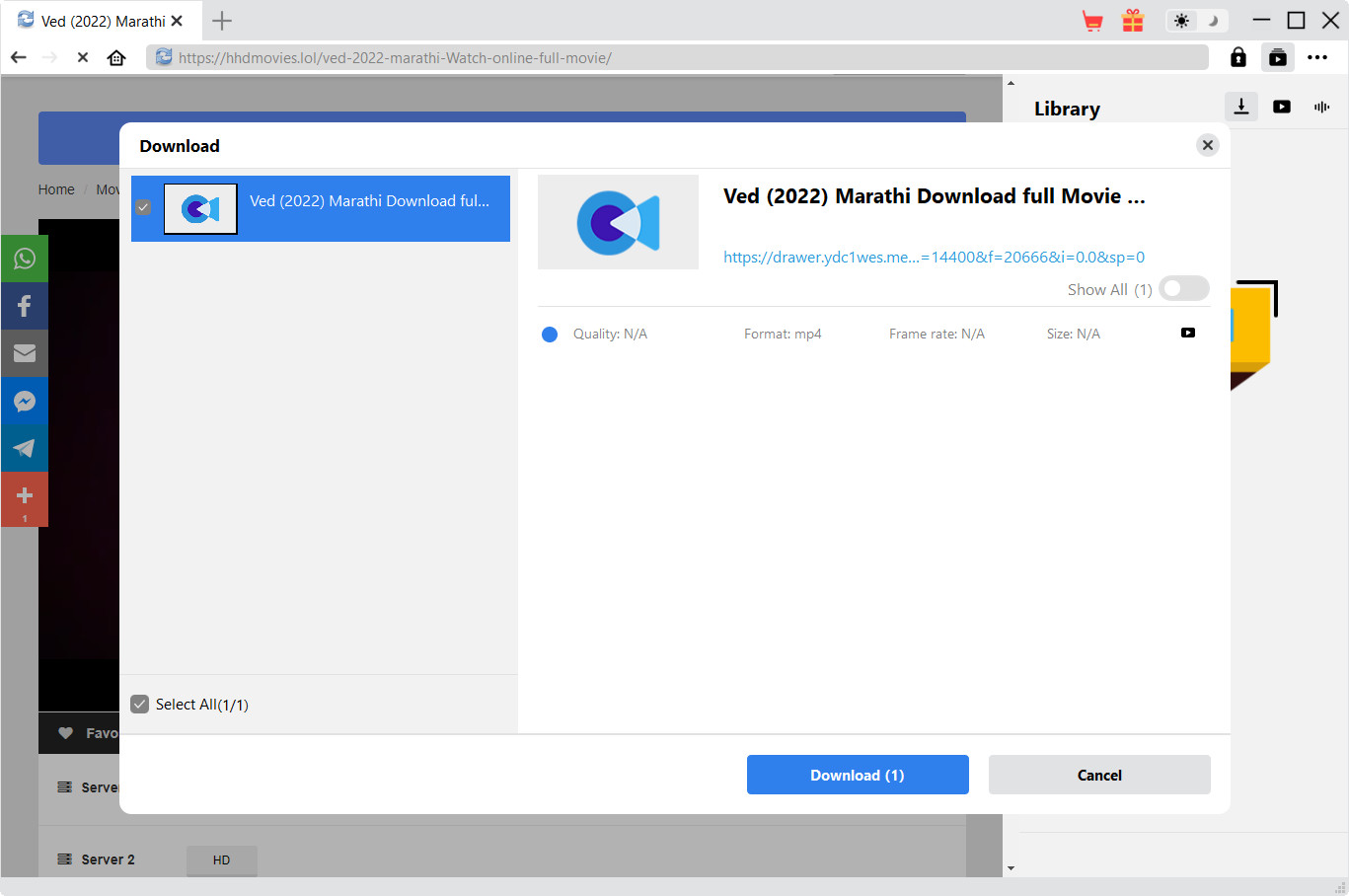Go back with the left arrow
Image resolution: width=1349 pixels, height=896 pixels.
coord(19,57)
